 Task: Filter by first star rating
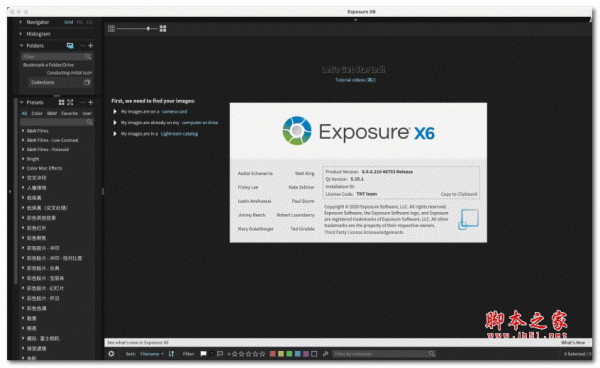pyautogui.click(x=235, y=354)
